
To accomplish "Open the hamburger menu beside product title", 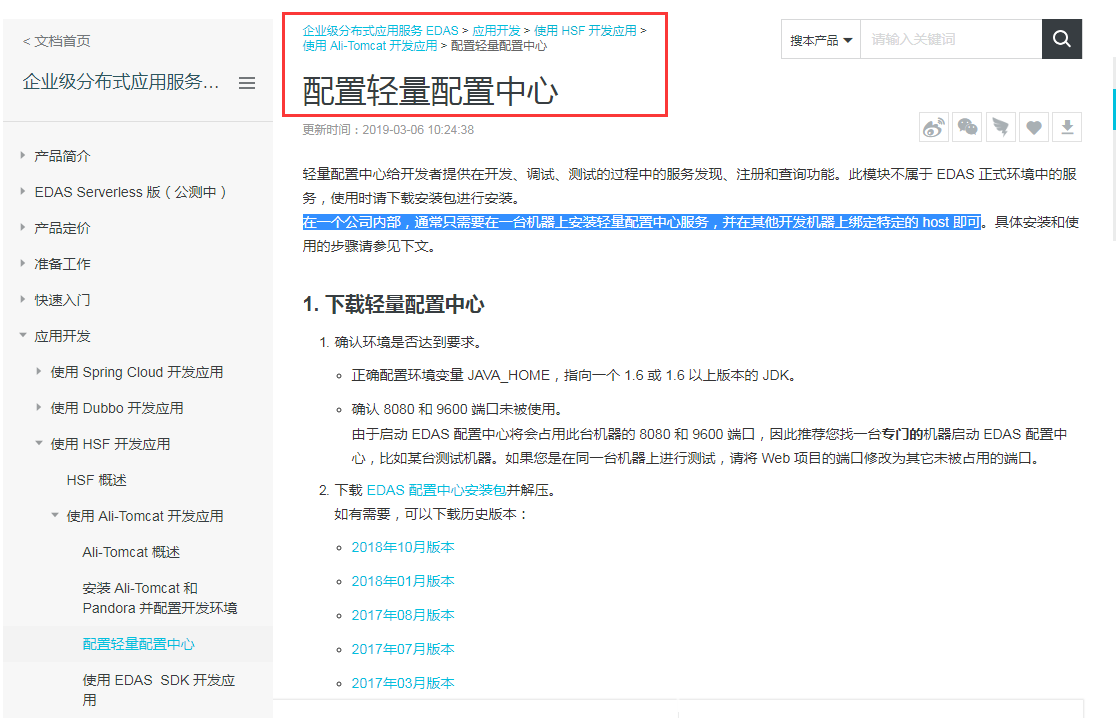I will 247,83.
